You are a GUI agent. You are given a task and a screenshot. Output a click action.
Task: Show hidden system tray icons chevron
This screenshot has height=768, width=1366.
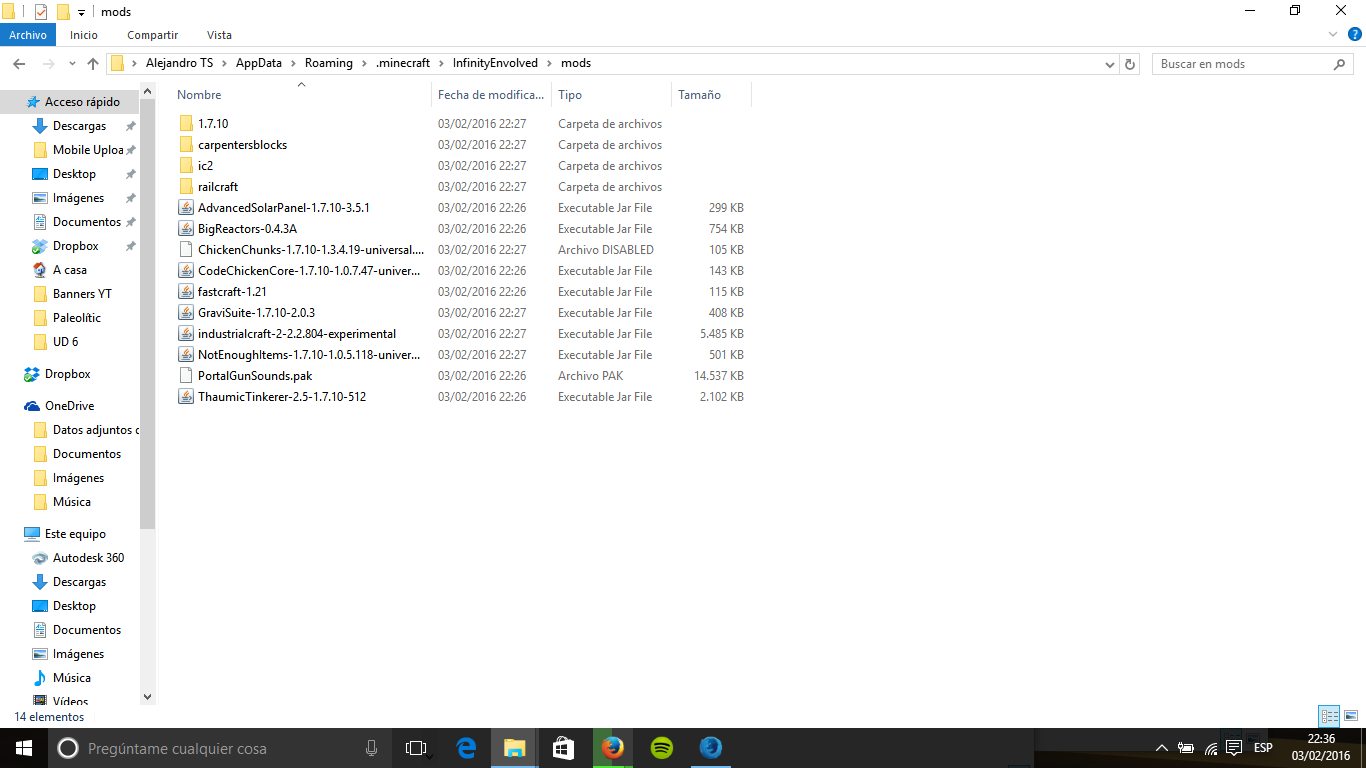pyautogui.click(x=1161, y=748)
